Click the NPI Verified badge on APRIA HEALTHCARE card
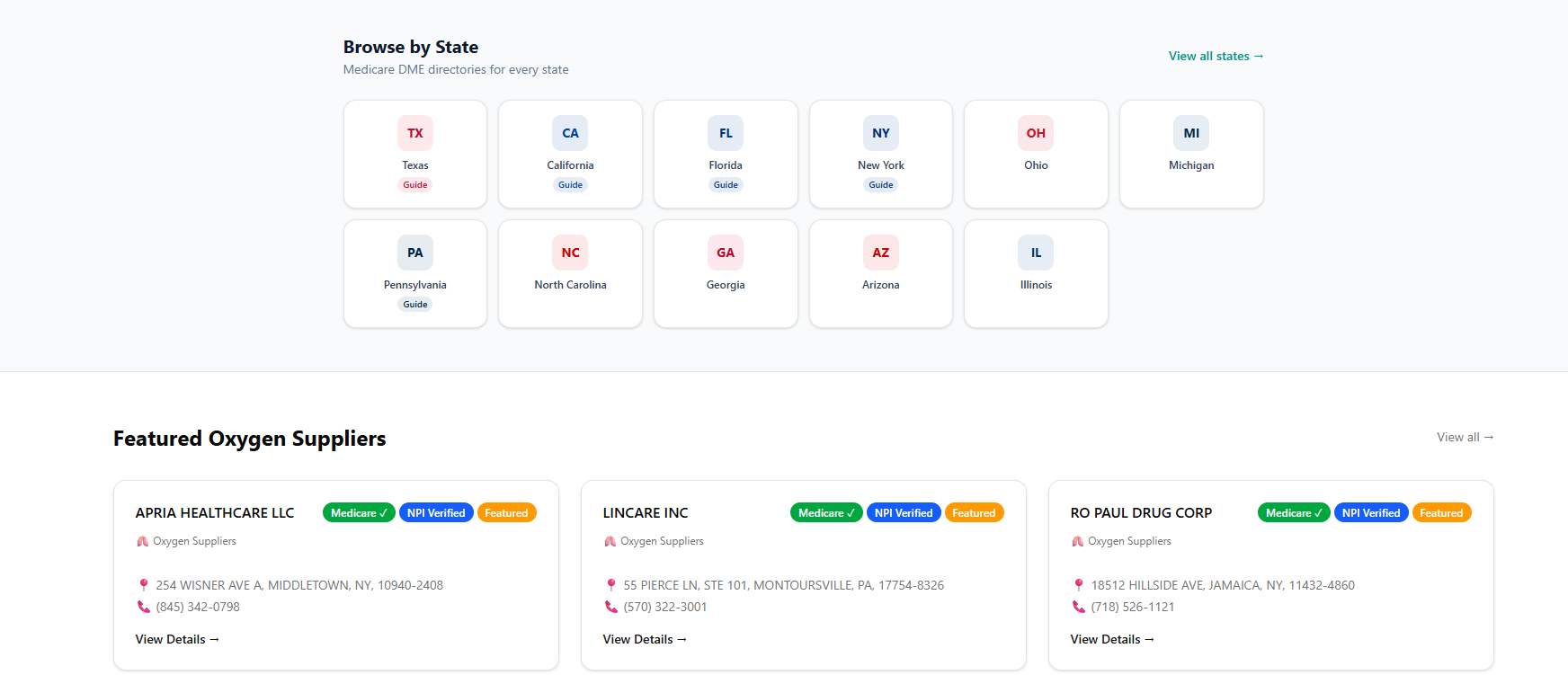The image size is (1568, 675). coord(436,512)
